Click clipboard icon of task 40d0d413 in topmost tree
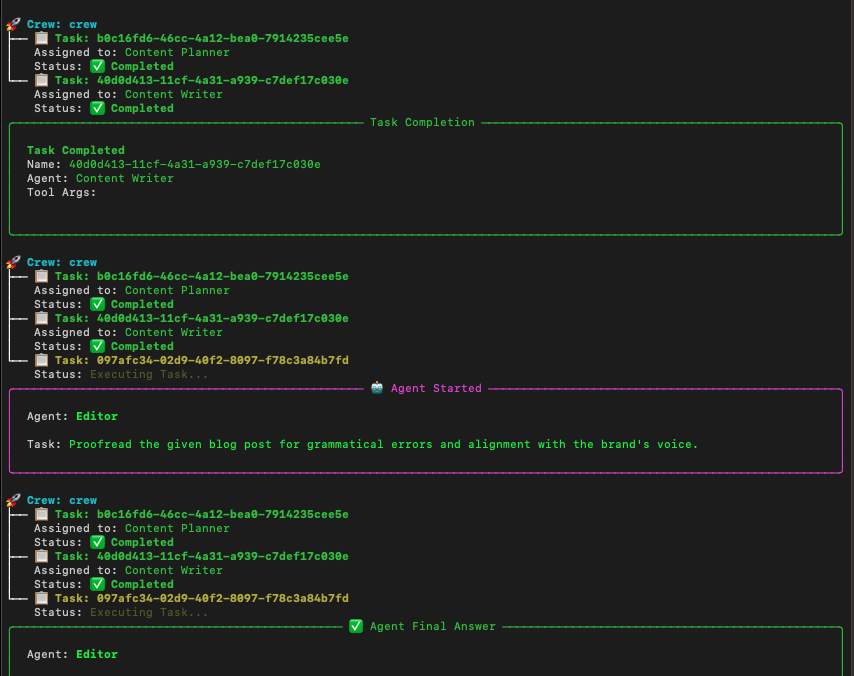The image size is (854, 676). point(41,80)
